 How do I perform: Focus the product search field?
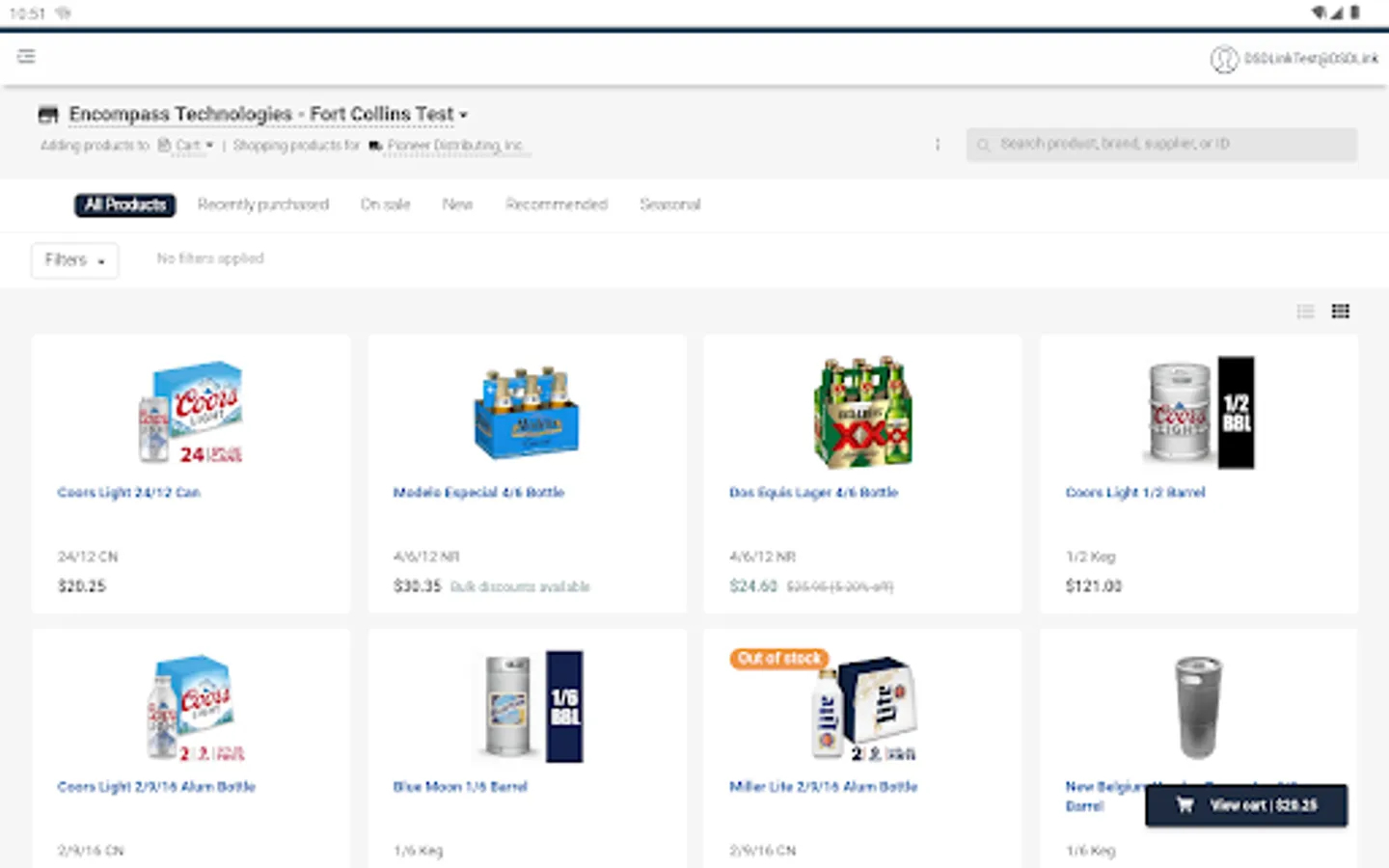point(1161,145)
